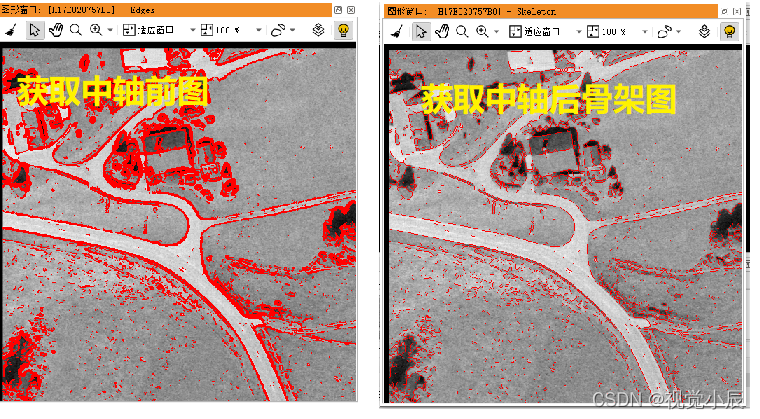The width and height of the screenshot is (760, 419).
Task: Expand draw ROI options arrow in Skeleton window
Action: (x=679, y=32)
